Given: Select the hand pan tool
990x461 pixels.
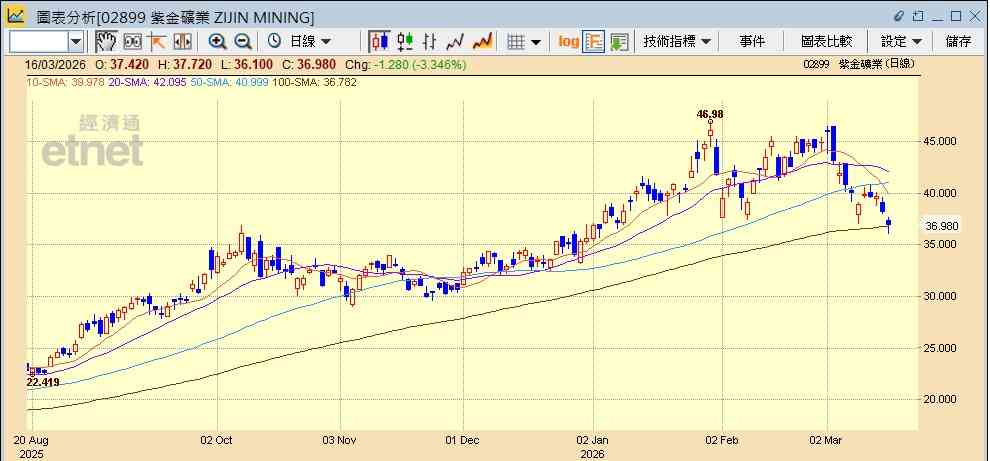Looking at the screenshot, I should click(x=106, y=42).
